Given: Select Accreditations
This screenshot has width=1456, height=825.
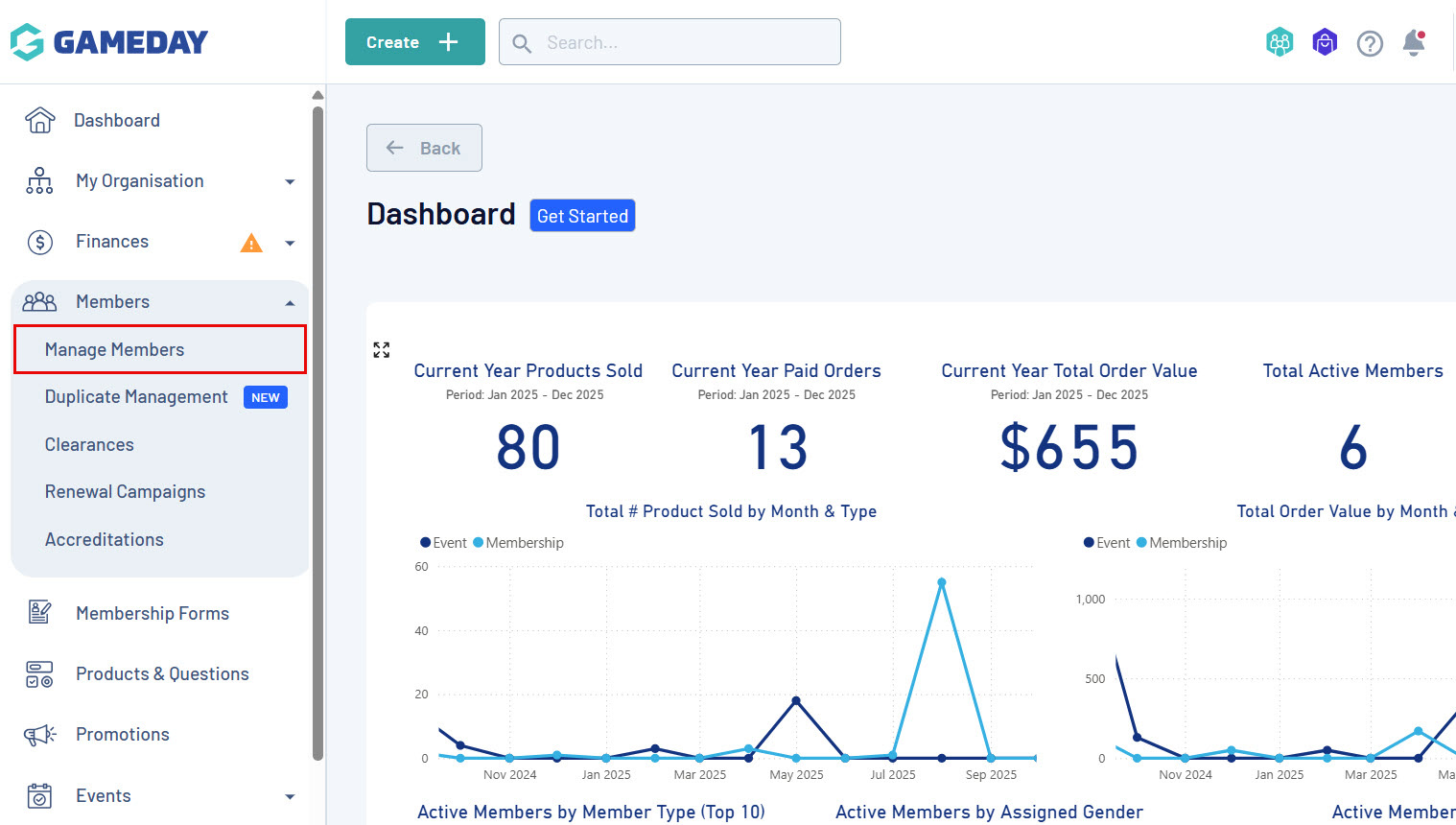Looking at the screenshot, I should pos(104,540).
